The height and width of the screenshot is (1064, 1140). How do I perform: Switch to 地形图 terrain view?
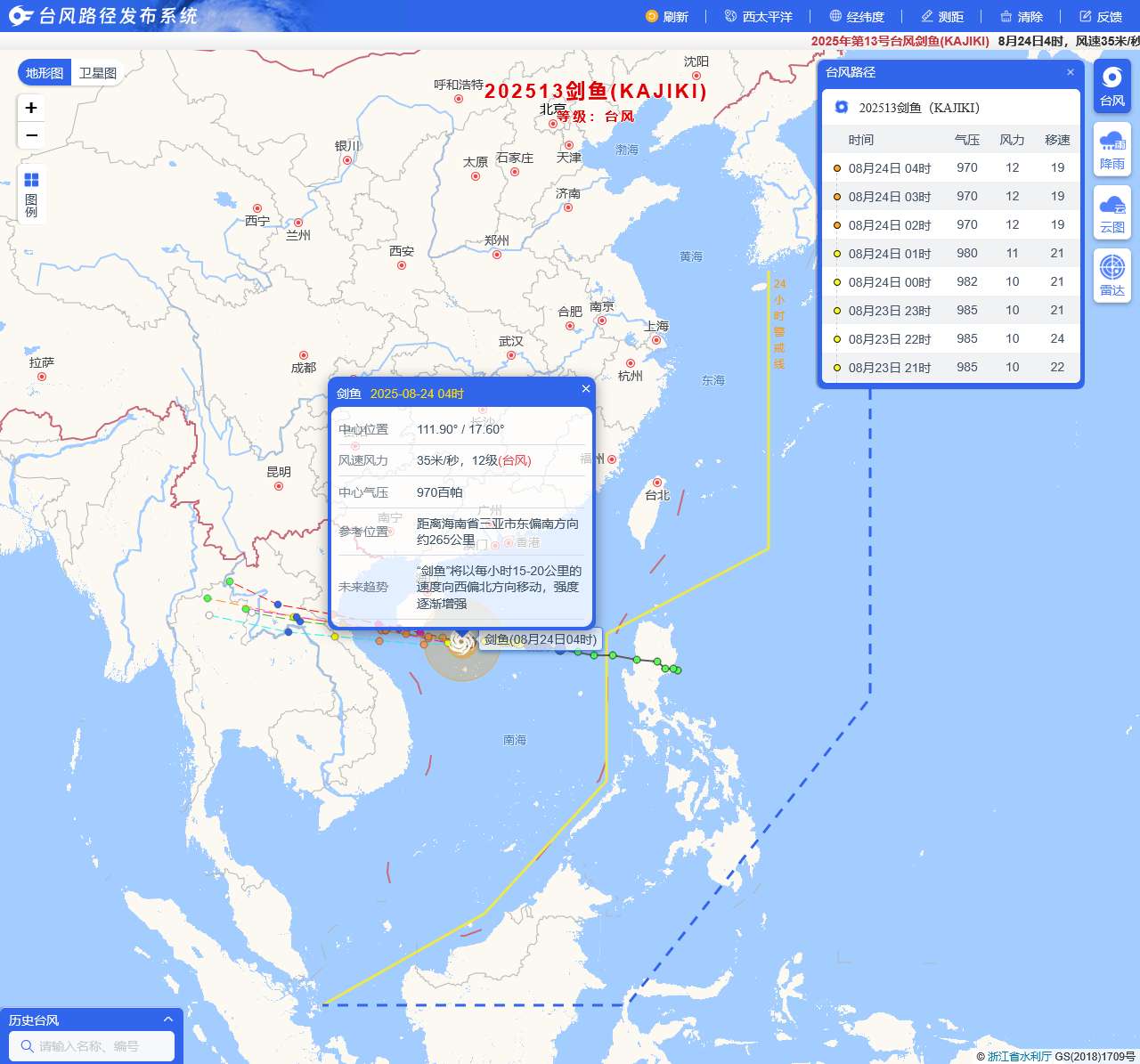(x=45, y=73)
